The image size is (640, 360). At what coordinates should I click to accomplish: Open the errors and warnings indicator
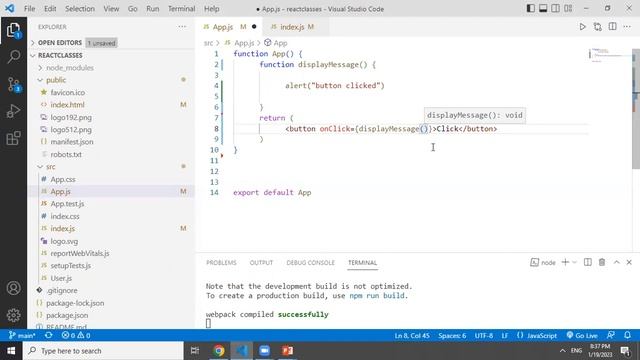(x=76, y=336)
